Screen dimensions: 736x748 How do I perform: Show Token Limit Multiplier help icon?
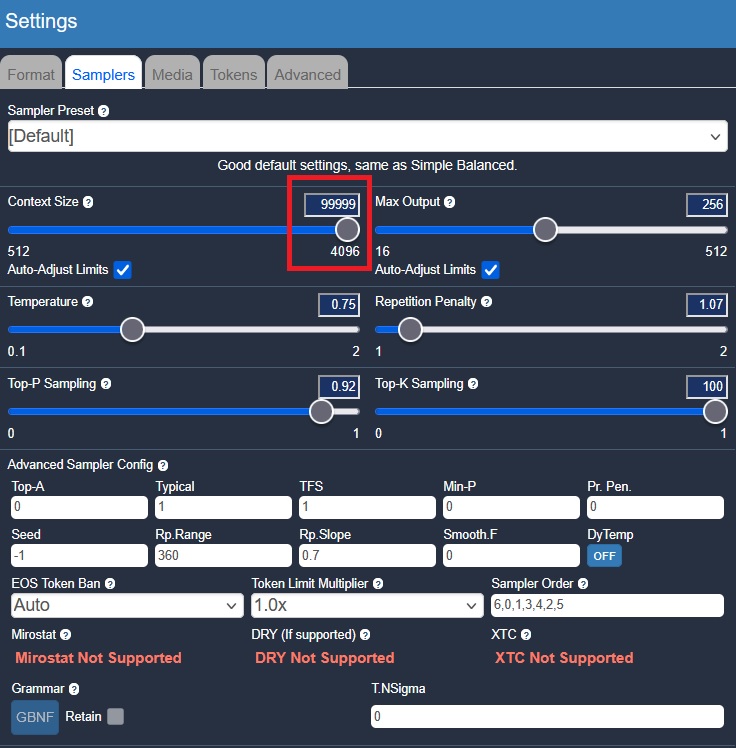coord(378,584)
